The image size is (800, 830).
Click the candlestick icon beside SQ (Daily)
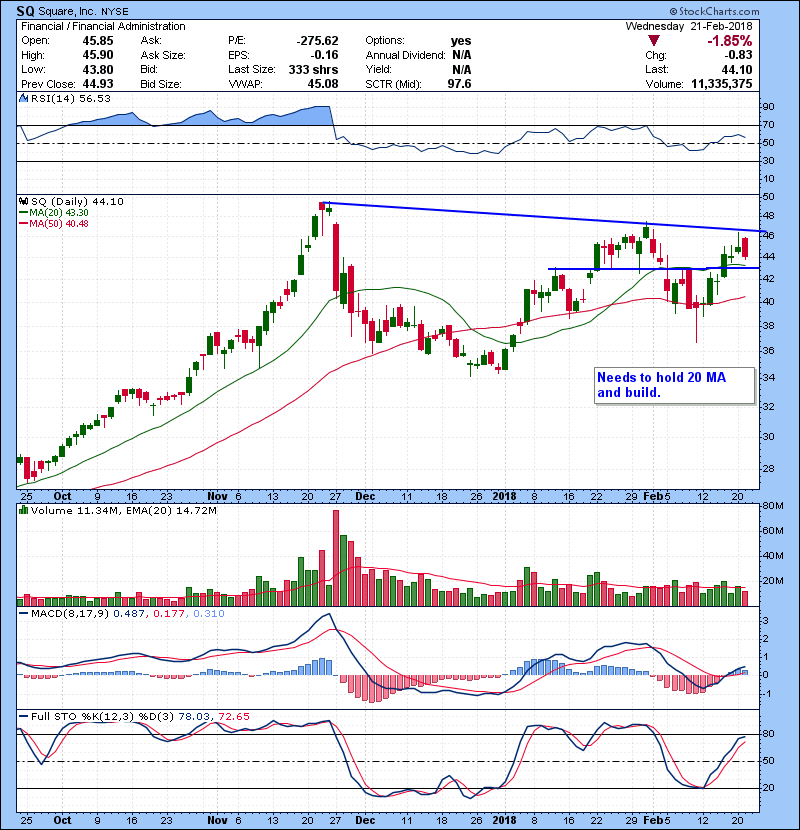point(23,201)
